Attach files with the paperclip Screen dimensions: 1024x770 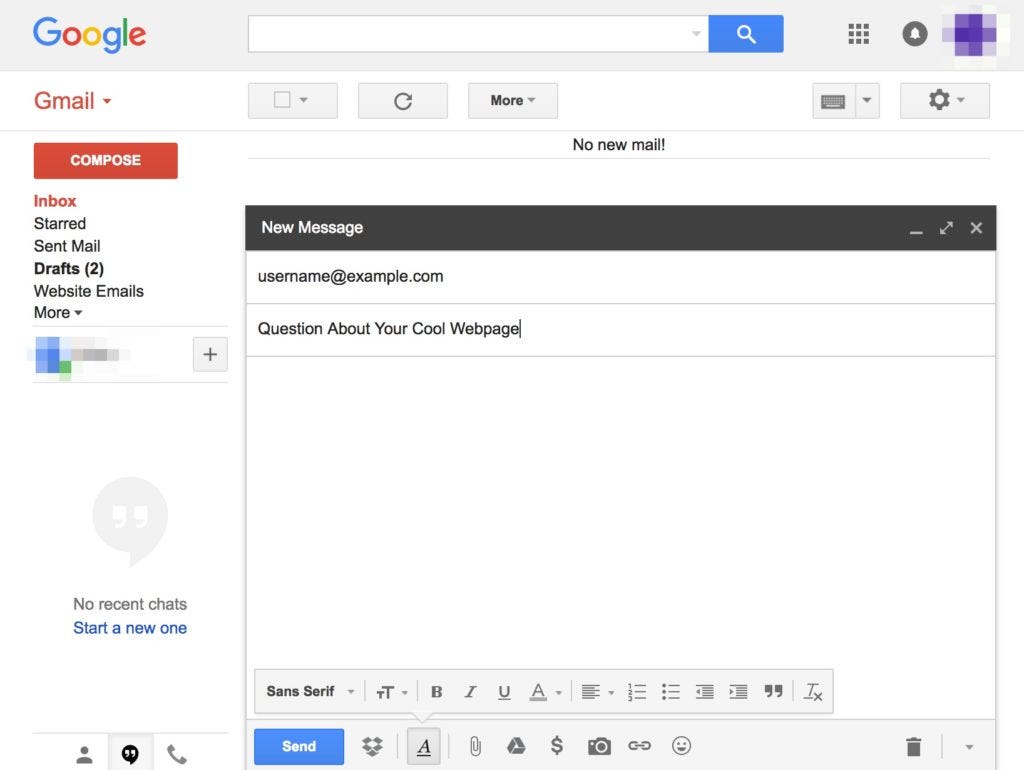tap(475, 746)
